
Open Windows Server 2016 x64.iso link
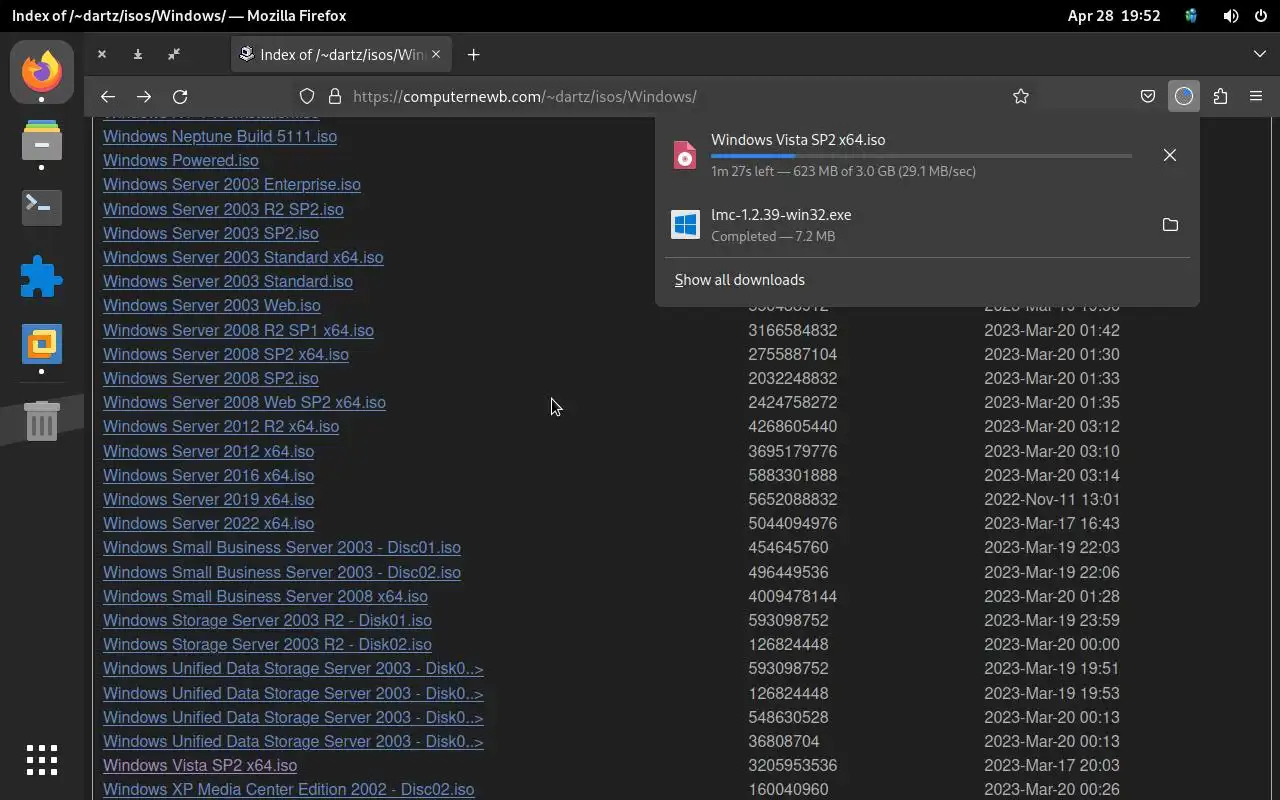208,475
